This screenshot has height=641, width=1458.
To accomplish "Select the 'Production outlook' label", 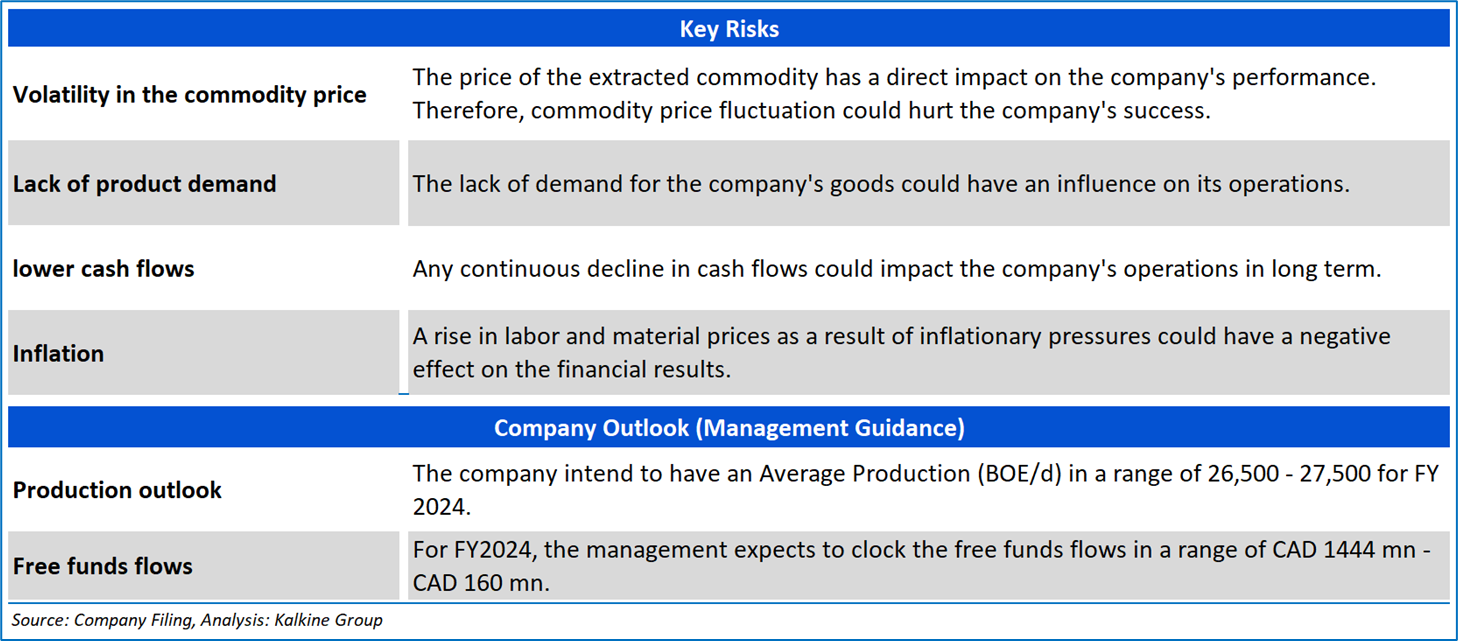I will [117, 490].
